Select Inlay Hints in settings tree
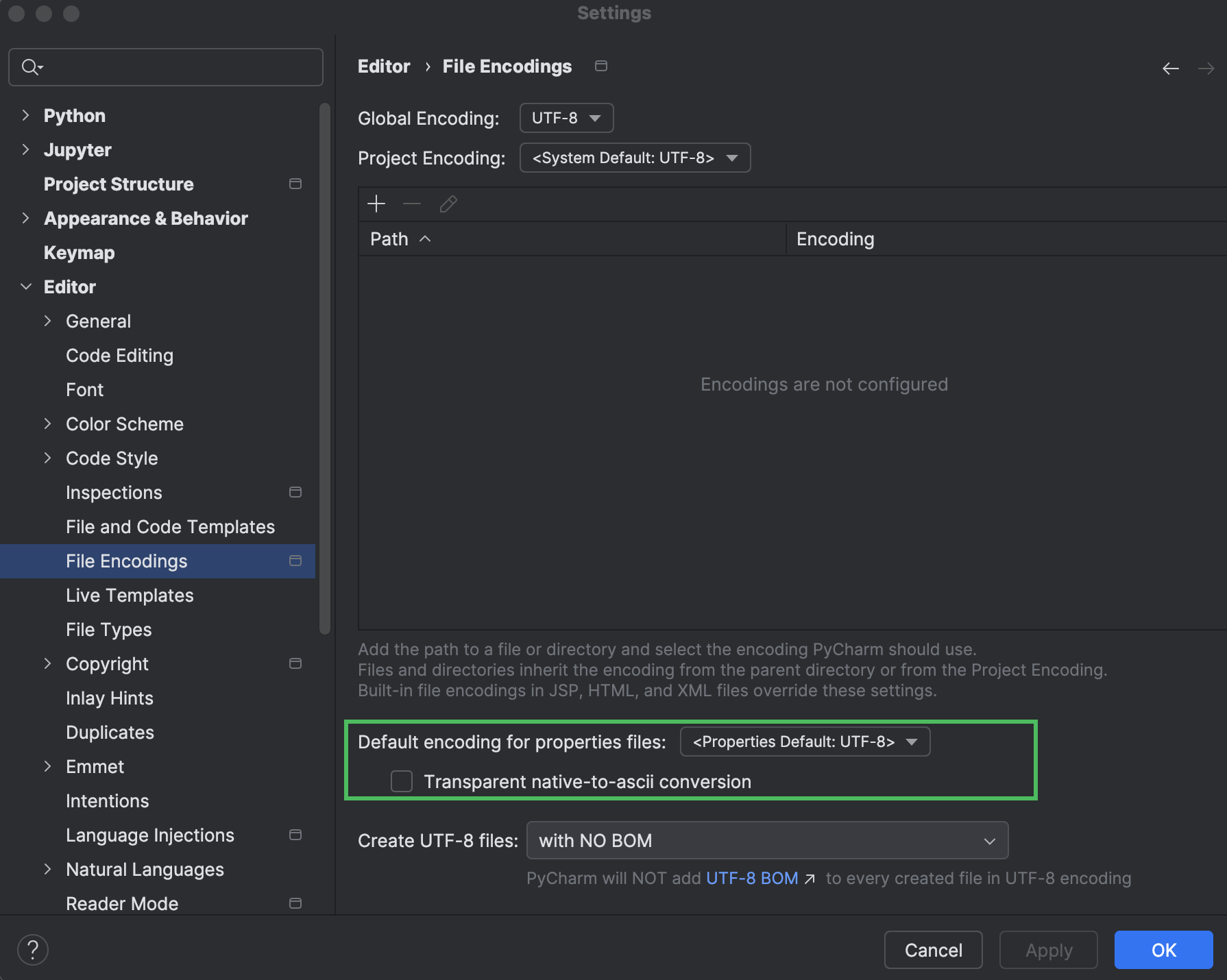1227x980 pixels. [110, 698]
